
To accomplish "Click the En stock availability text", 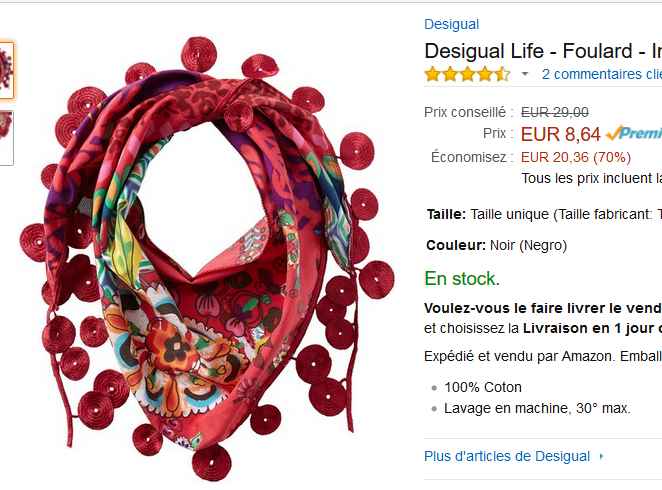I will [462, 279].
